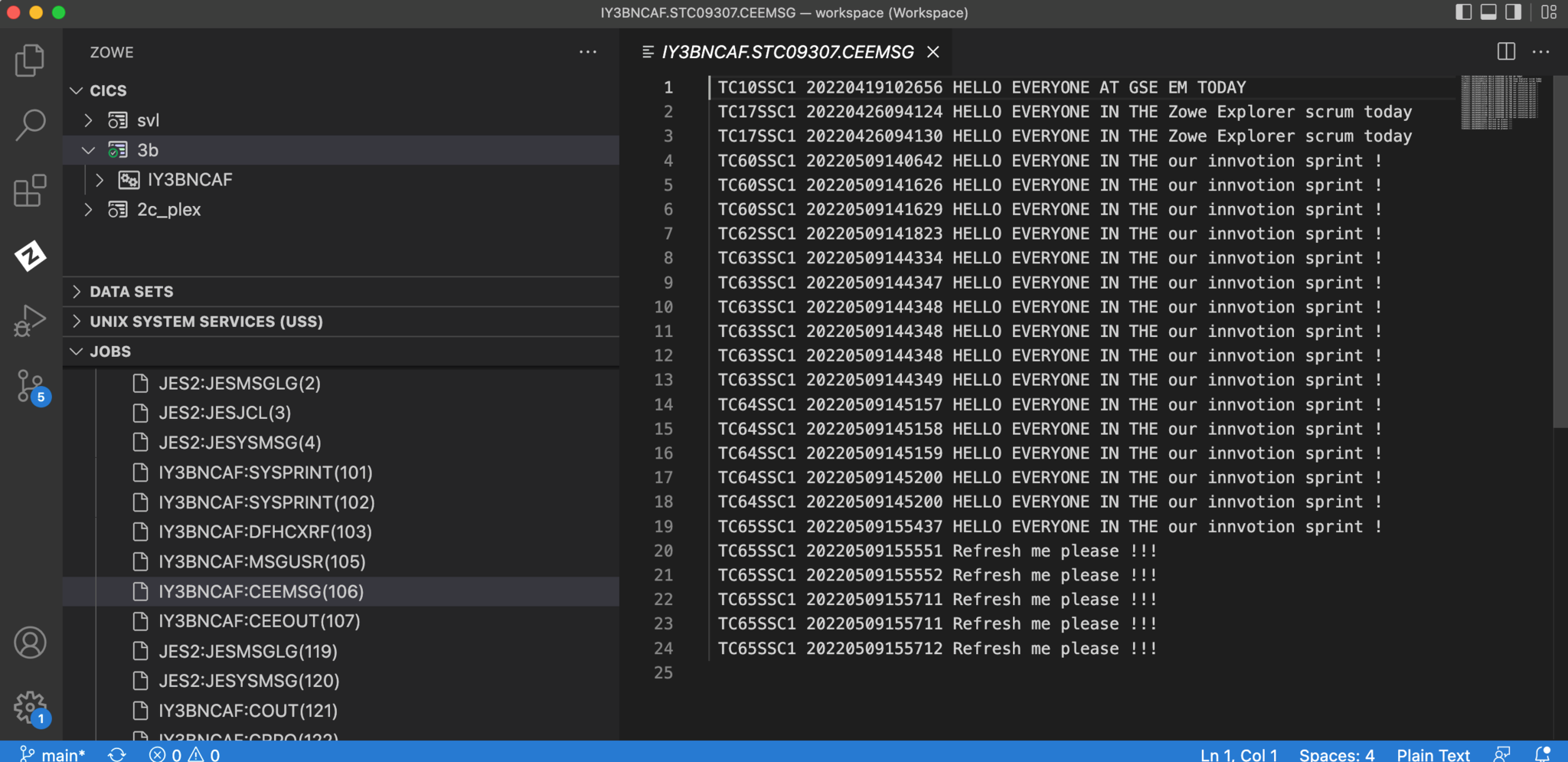Open the Manage settings gear

31,707
